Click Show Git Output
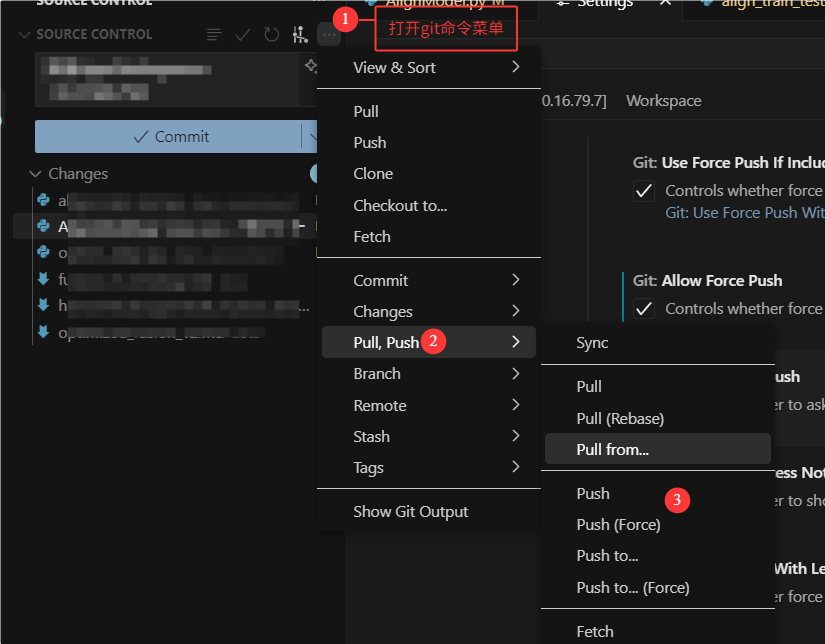The height and width of the screenshot is (644, 825). (429, 511)
